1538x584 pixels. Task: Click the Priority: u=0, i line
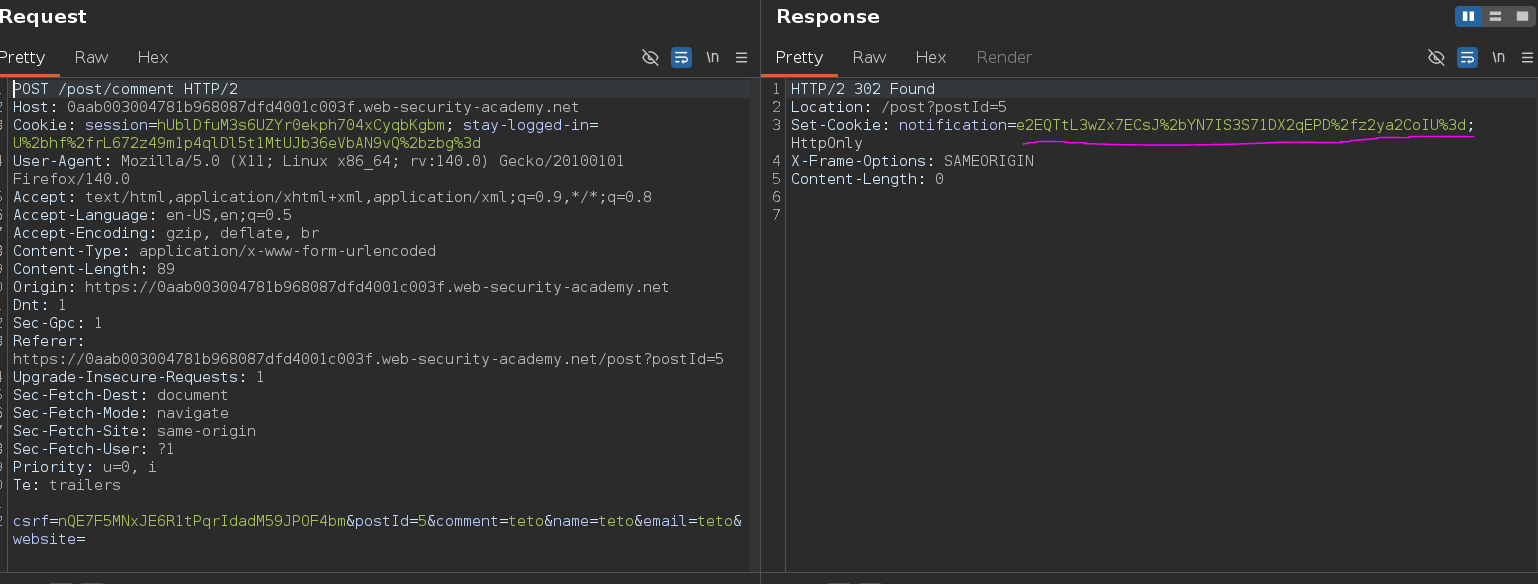[x=84, y=467]
